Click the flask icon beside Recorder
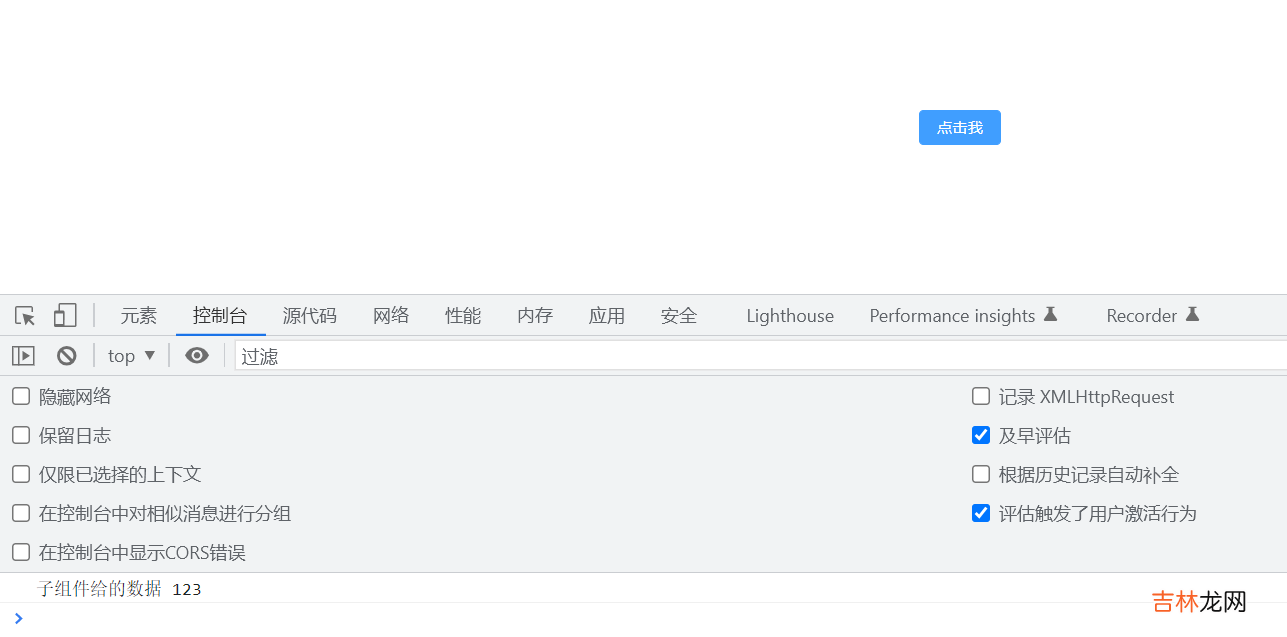This screenshot has height=637, width=1287. click(1192, 315)
